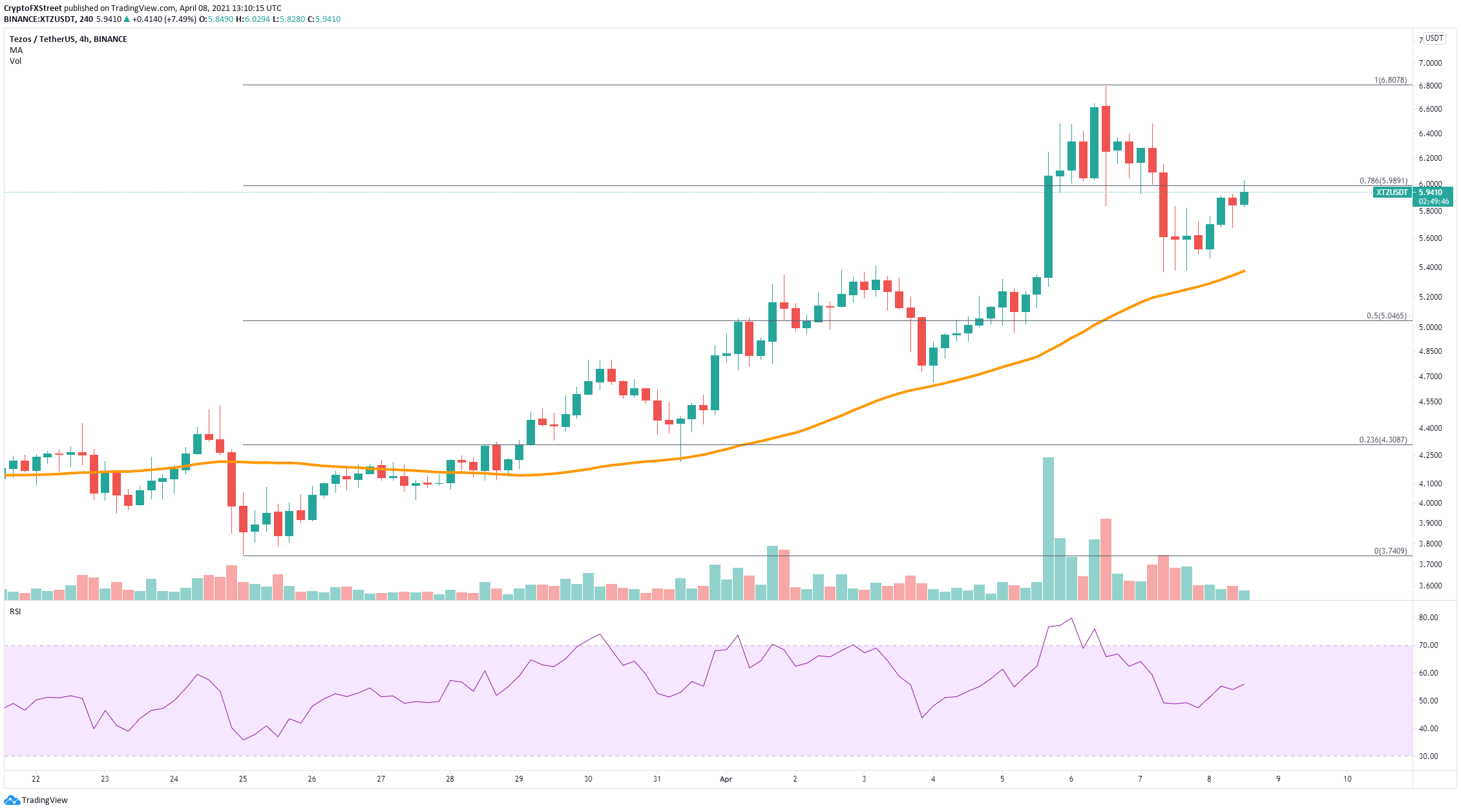The height and width of the screenshot is (812, 1461).
Task: Click the countdown timer 02:49:46
Action: (x=1434, y=202)
